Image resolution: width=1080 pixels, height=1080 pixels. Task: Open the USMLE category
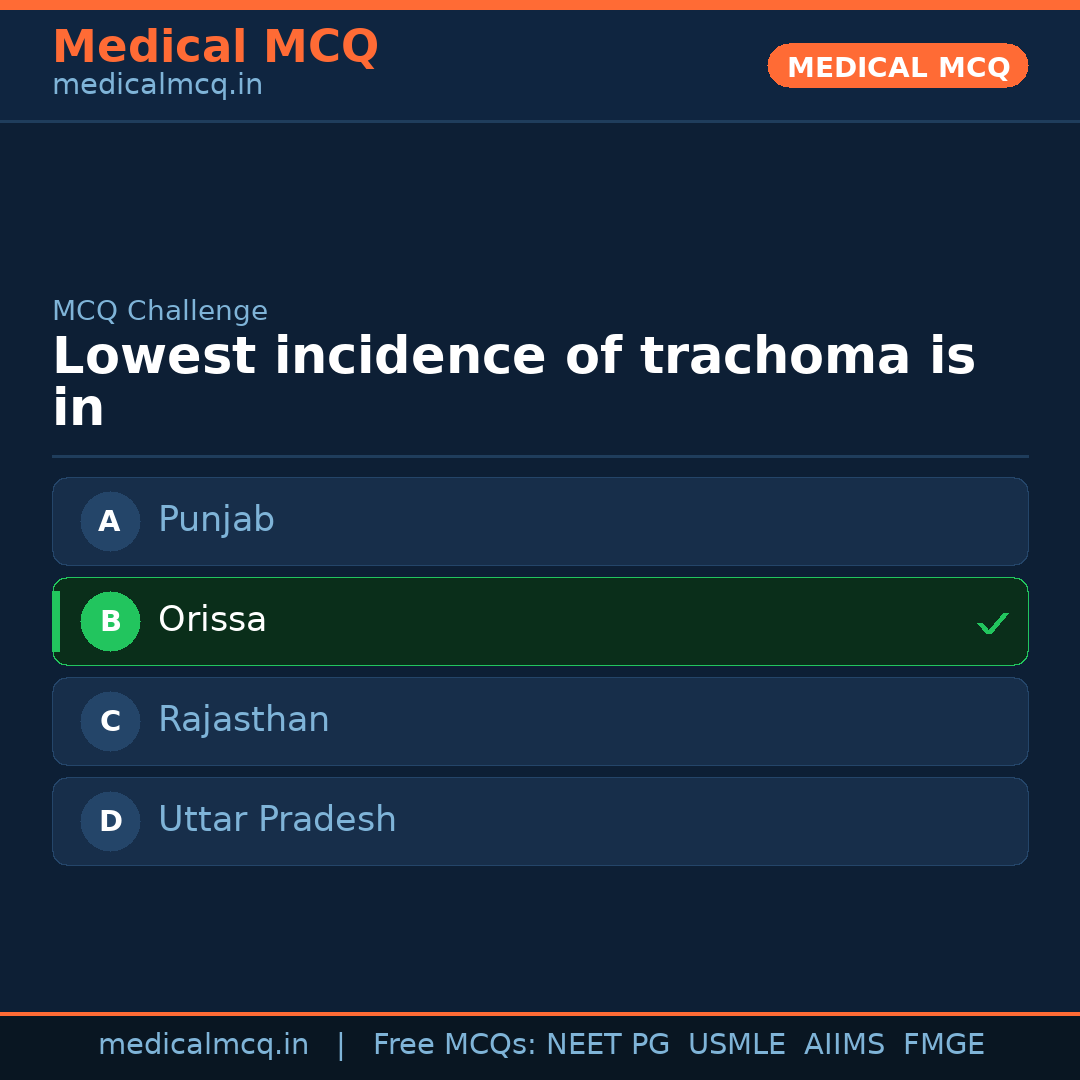tap(737, 1043)
